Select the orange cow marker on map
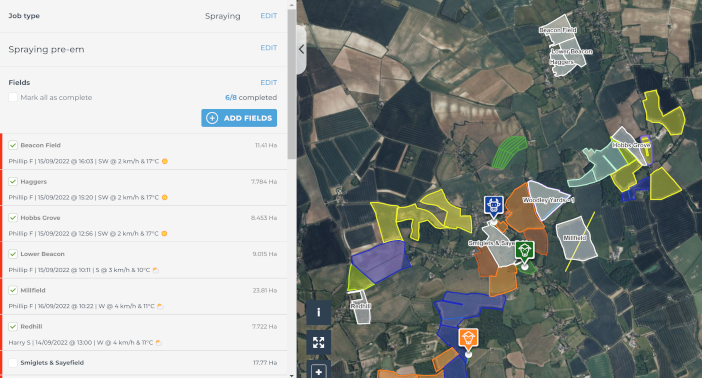702x378 pixels. [x=468, y=339]
